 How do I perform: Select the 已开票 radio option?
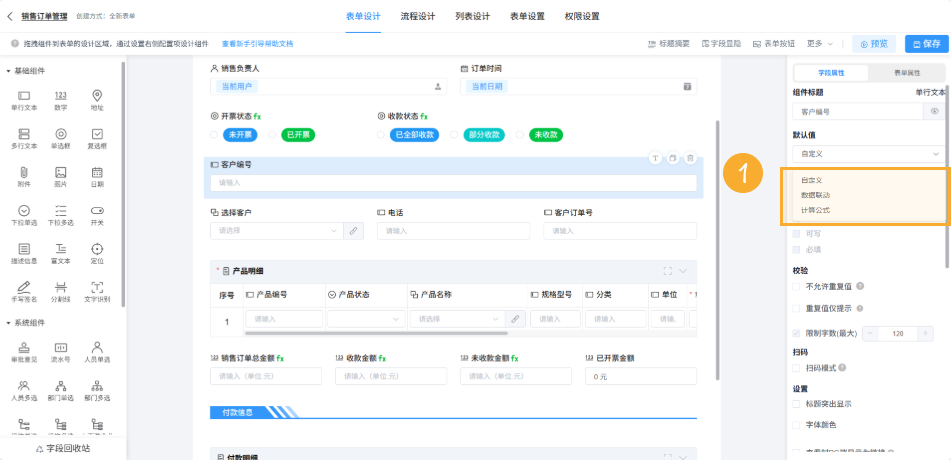[x=272, y=135]
